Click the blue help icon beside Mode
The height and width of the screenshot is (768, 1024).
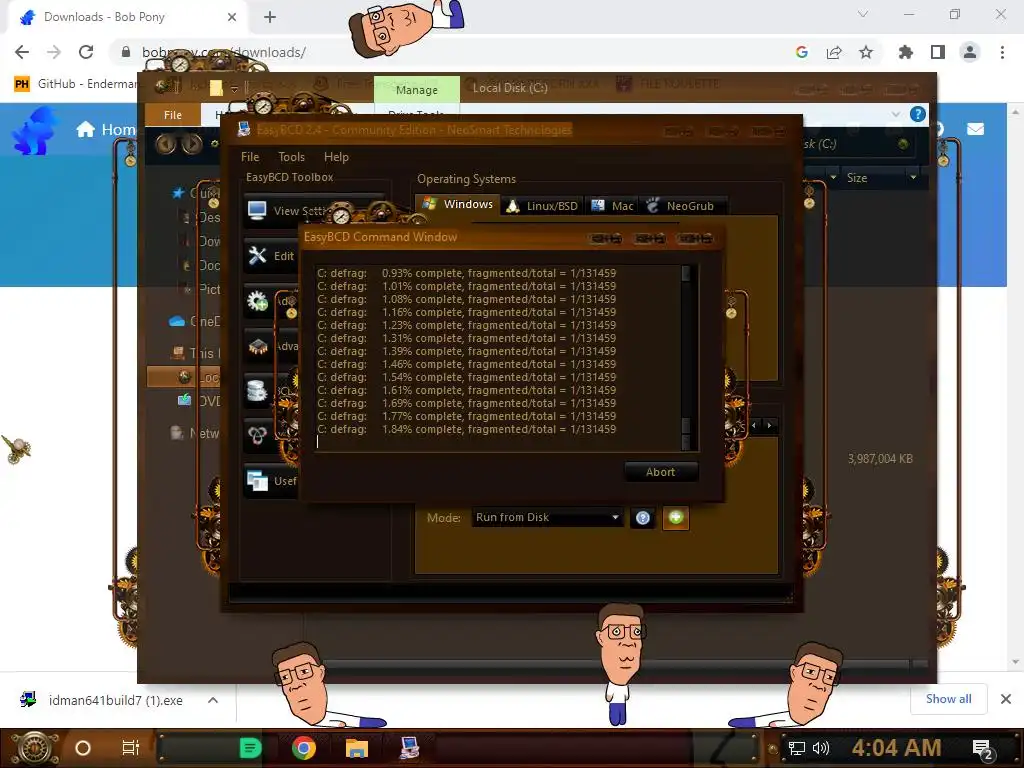pos(643,518)
